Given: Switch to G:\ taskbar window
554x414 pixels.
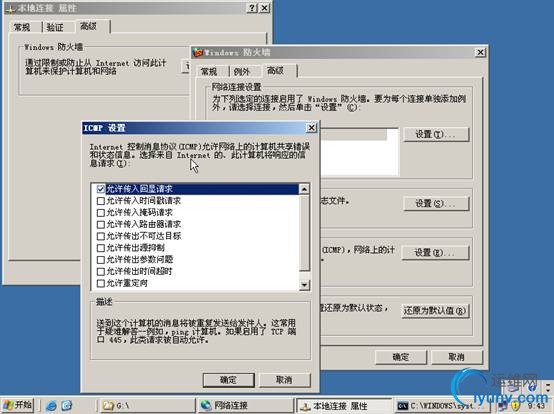Looking at the screenshot, I should click(x=147, y=406).
